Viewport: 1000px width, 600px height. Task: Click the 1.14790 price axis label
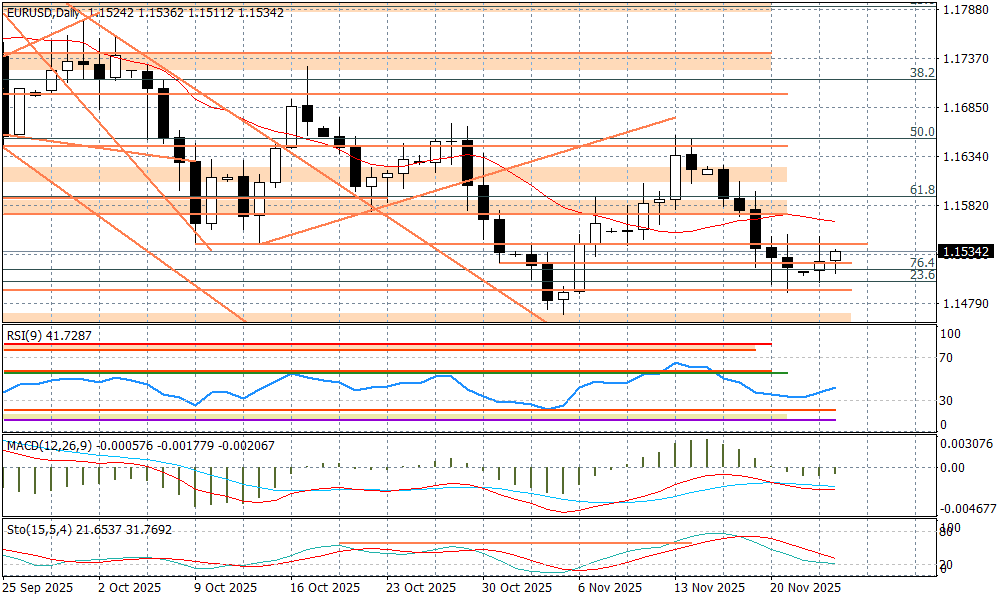click(966, 303)
